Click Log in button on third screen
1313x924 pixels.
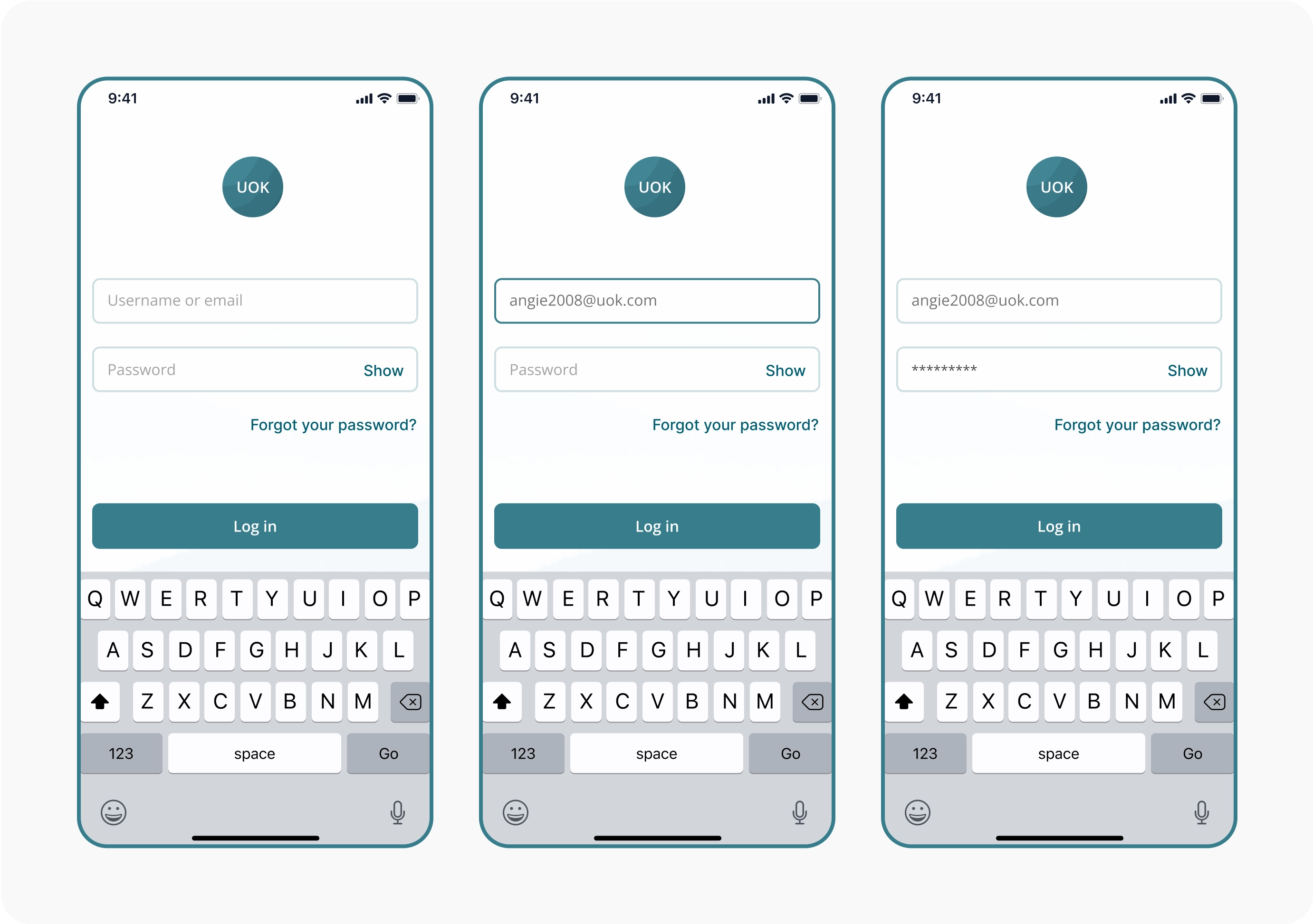click(x=1058, y=526)
